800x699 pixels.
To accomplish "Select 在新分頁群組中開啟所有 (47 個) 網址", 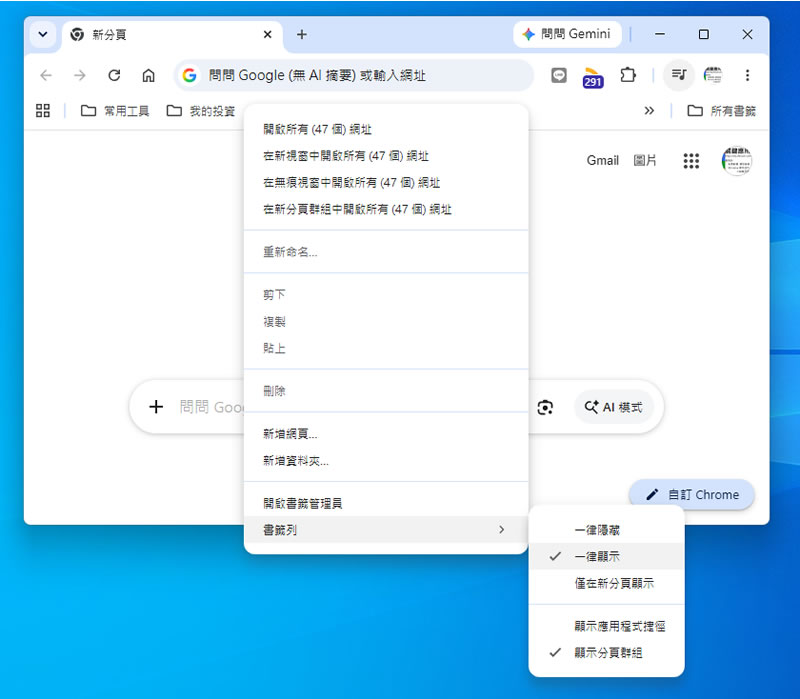I will pyautogui.click(x=386, y=209).
